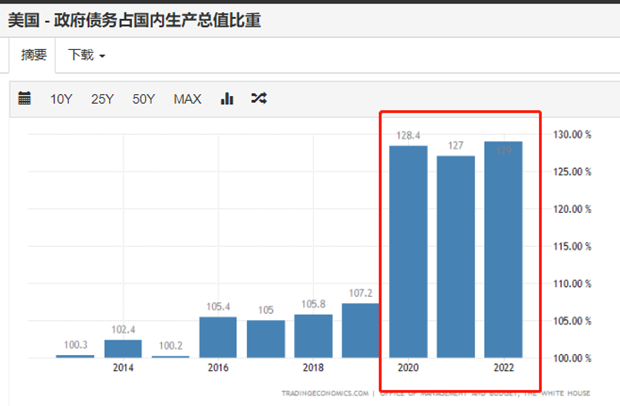Click the 2018 bar labeled 105.8
The height and width of the screenshot is (406, 620).
[x=313, y=336]
